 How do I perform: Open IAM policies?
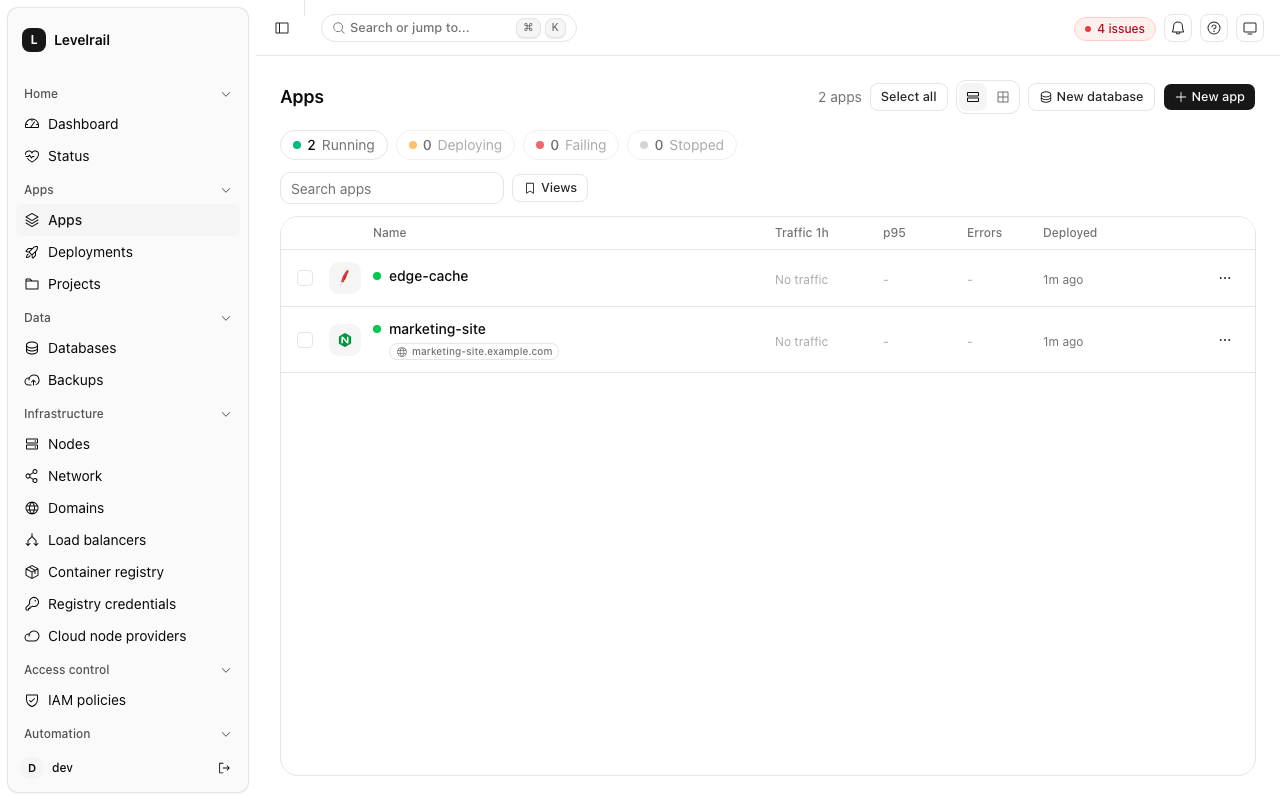[128, 700]
